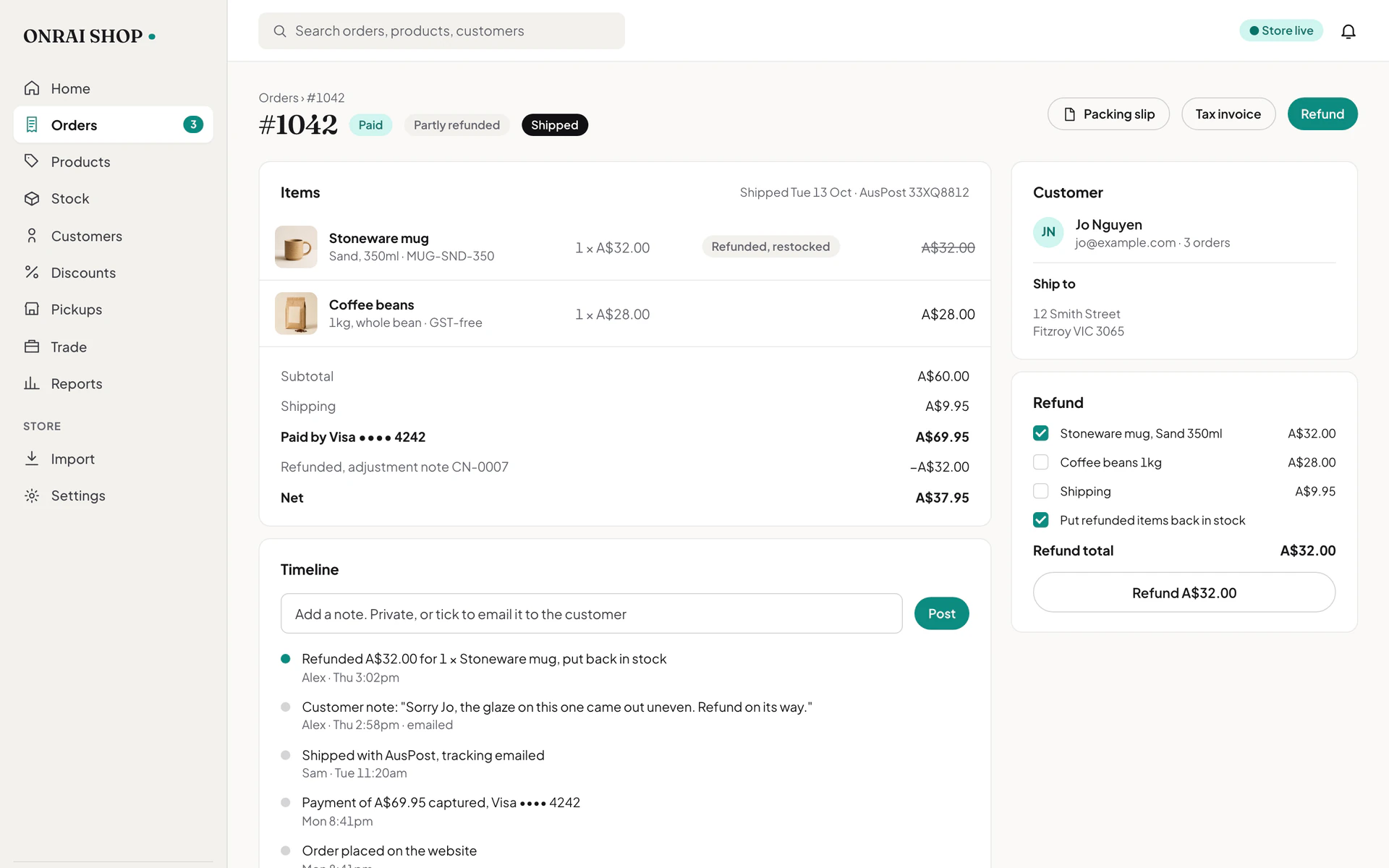Click the Paid status badge
Viewport: 1389px width, 868px height.
pyautogui.click(x=370, y=125)
